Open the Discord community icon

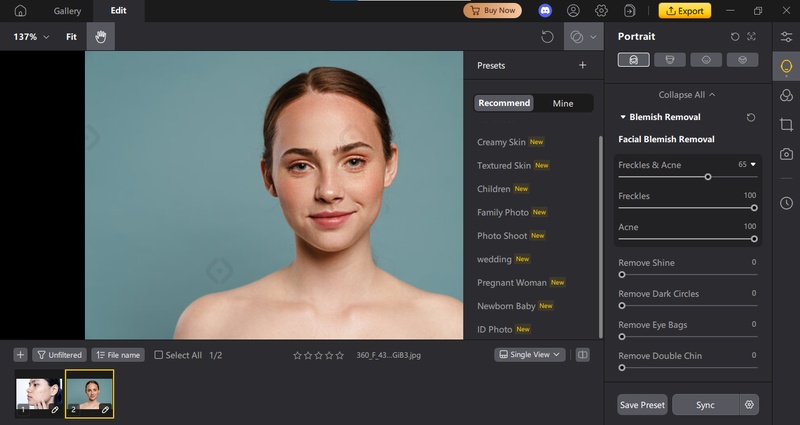[545, 11]
